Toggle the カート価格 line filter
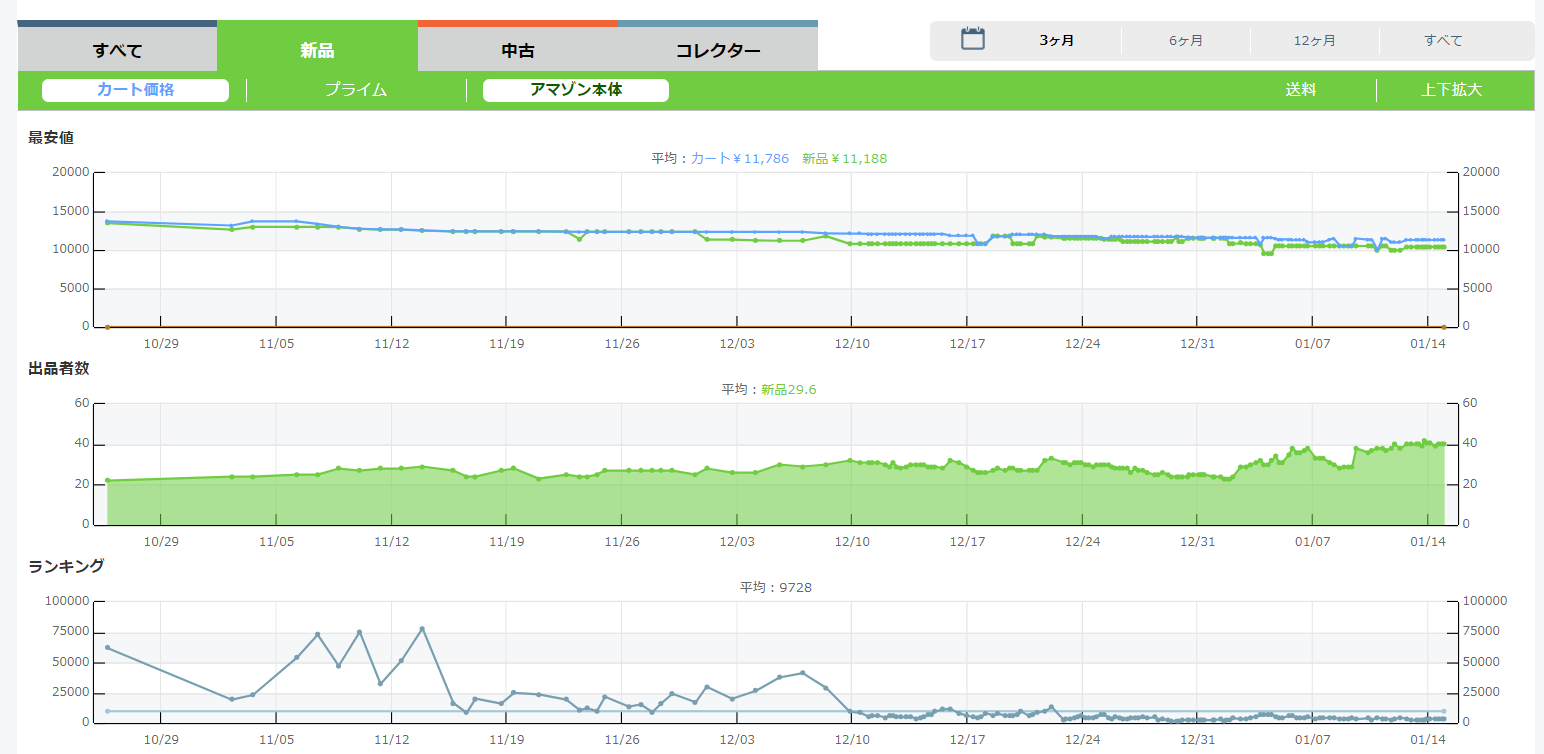The width and height of the screenshot is (1544, 754). point(136,90)
